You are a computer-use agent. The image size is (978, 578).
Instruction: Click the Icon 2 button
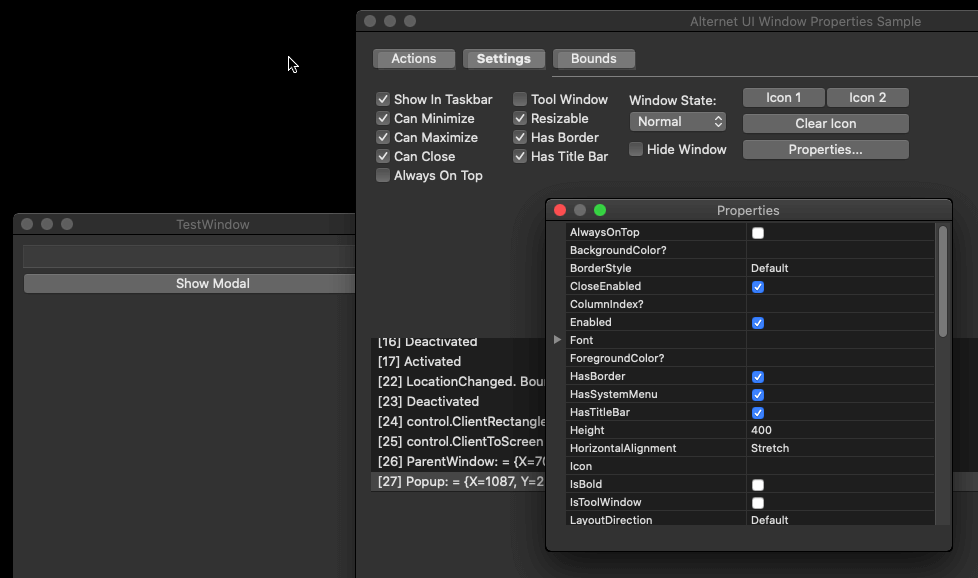click(867, 97)
